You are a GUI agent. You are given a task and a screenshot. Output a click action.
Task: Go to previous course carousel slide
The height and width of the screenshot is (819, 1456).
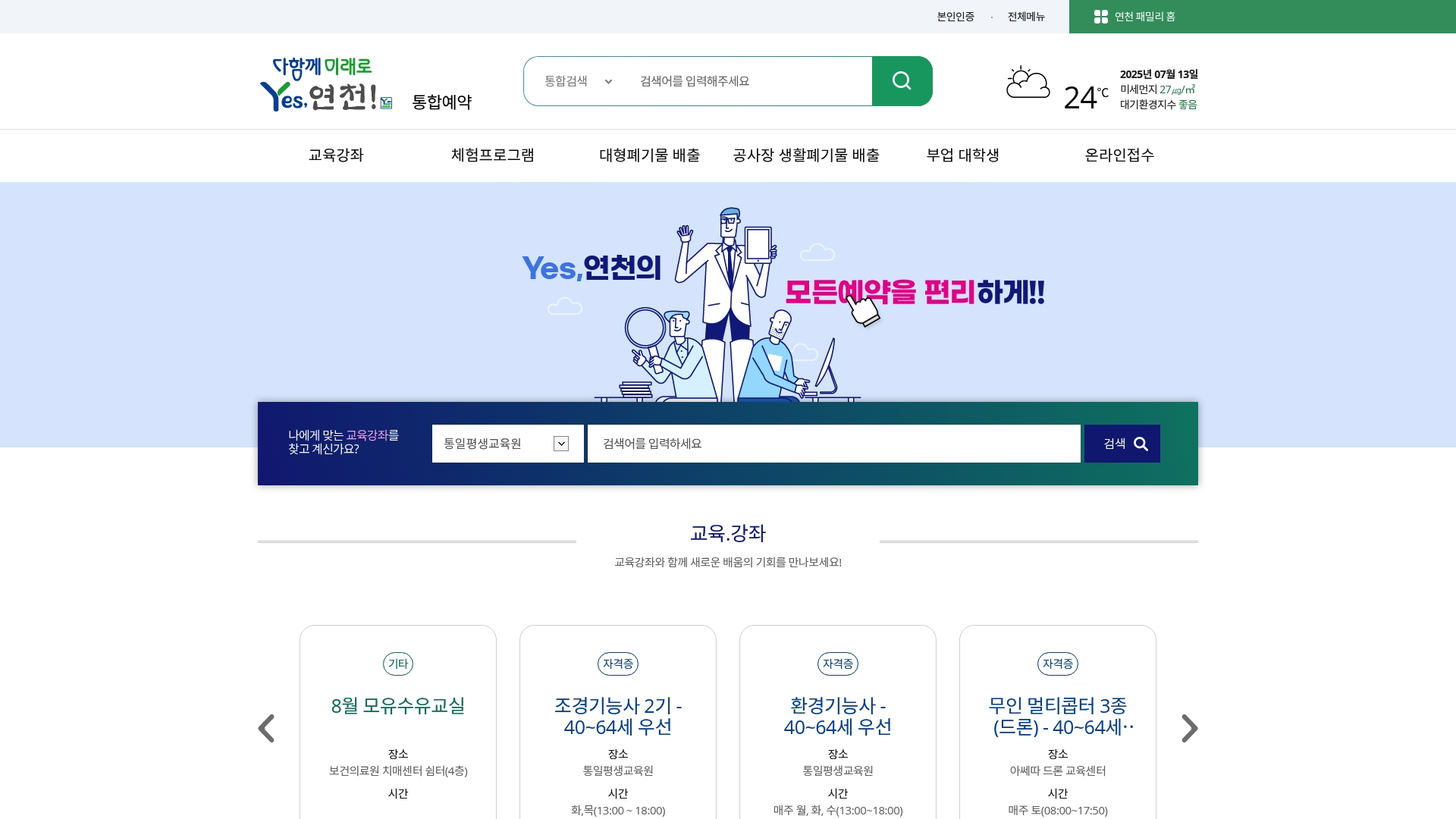click(266, 728)
